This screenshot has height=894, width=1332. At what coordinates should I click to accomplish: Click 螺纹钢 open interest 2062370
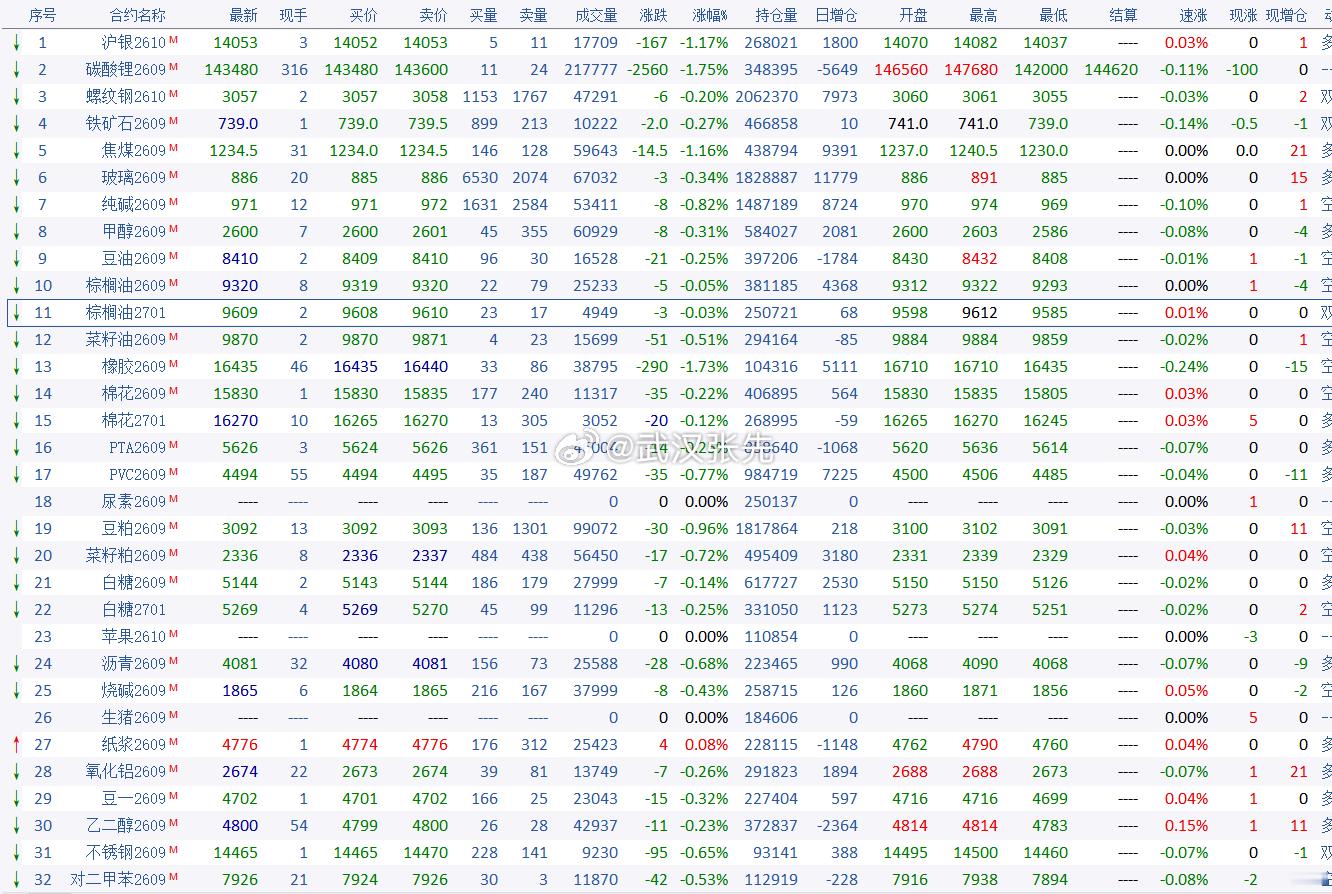coord(767,96)
